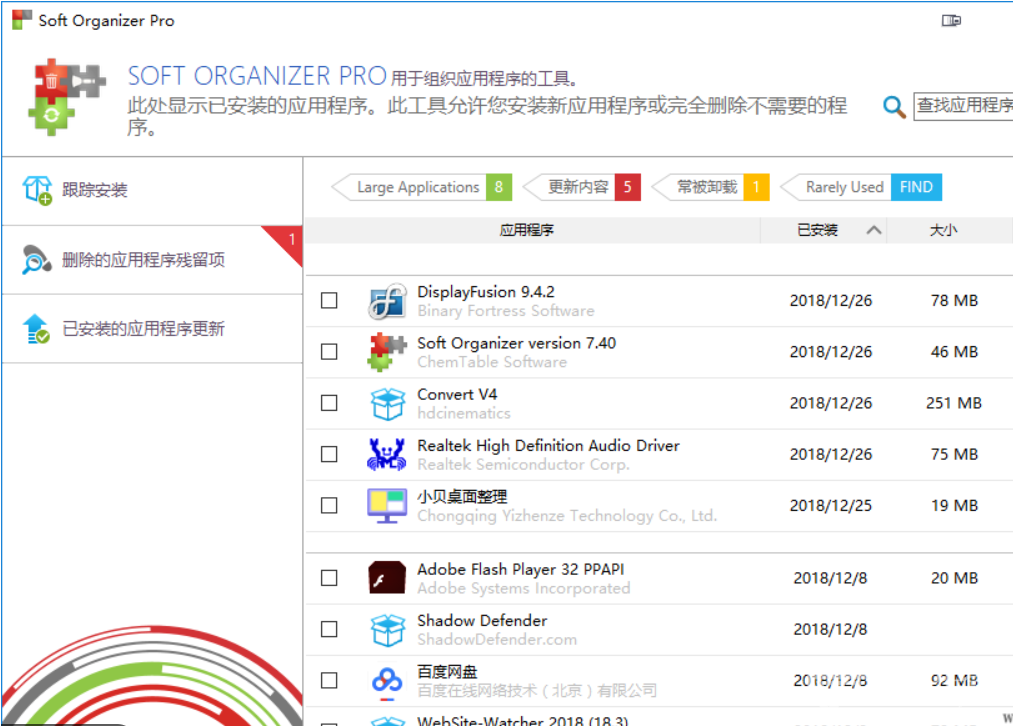This screenshot has width=1013, height=726.
Task: Open the 跟踪安装 section
Action: [x=152, y=190]
